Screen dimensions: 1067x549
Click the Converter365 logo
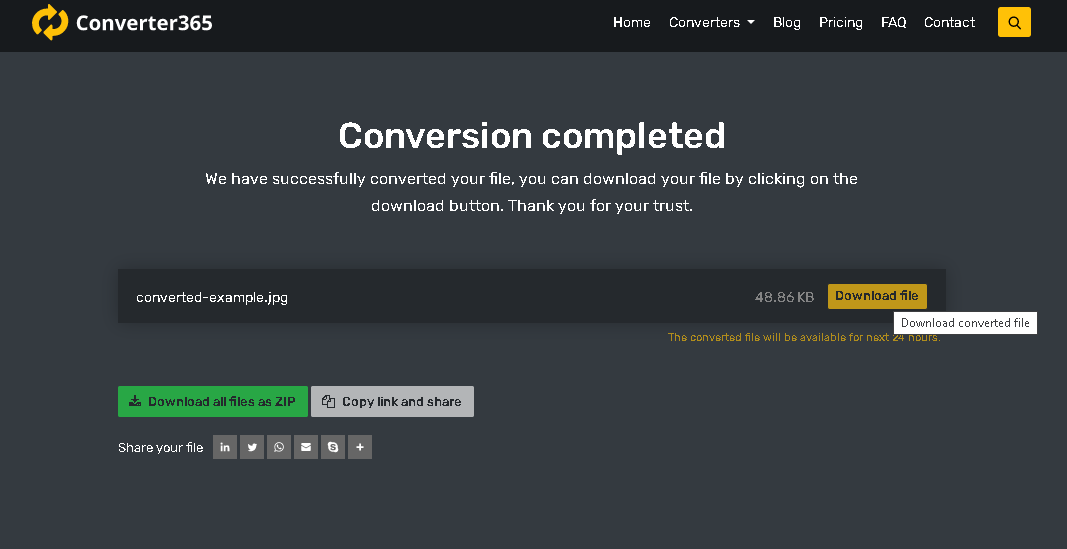click(122, 22)
